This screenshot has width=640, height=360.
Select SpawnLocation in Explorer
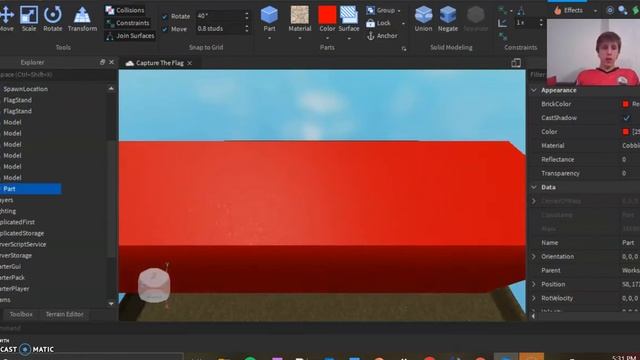[x=25, y=89]
